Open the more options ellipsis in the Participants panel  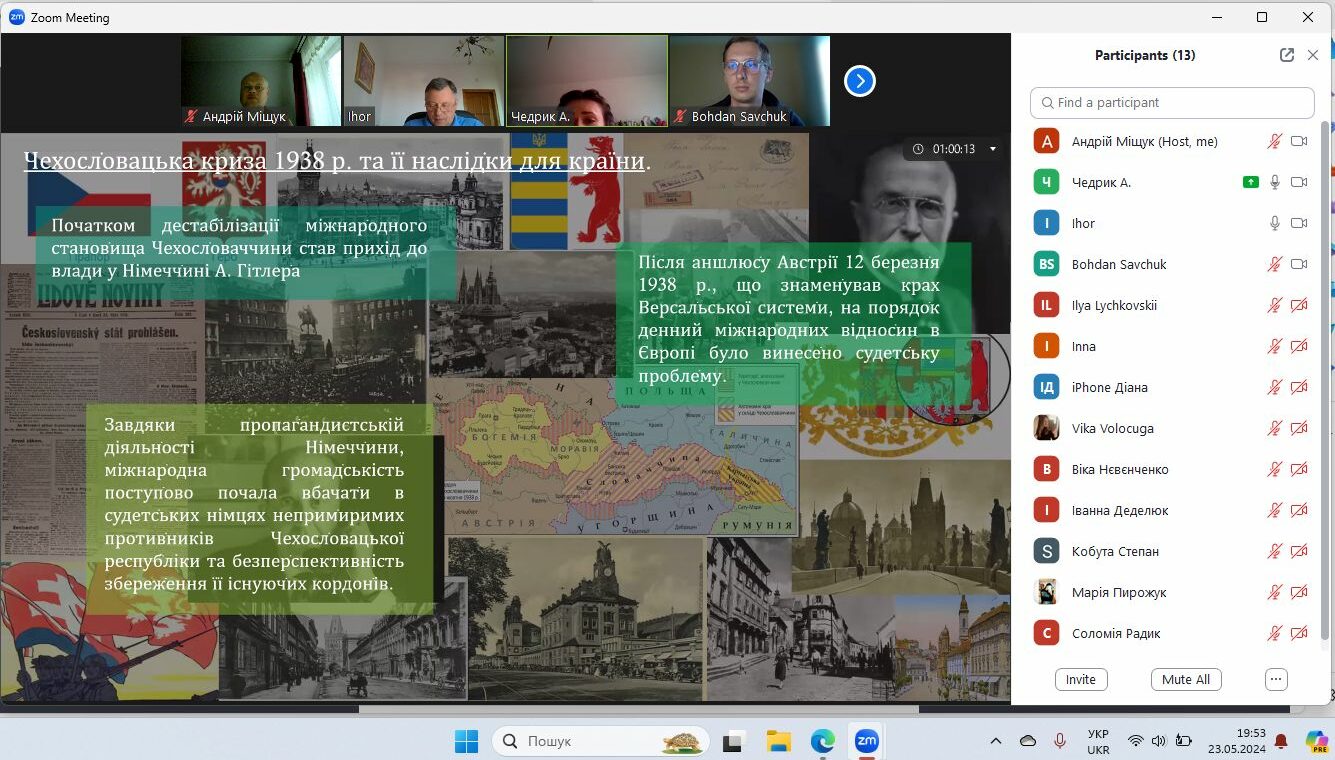(x=1275, y=679)
